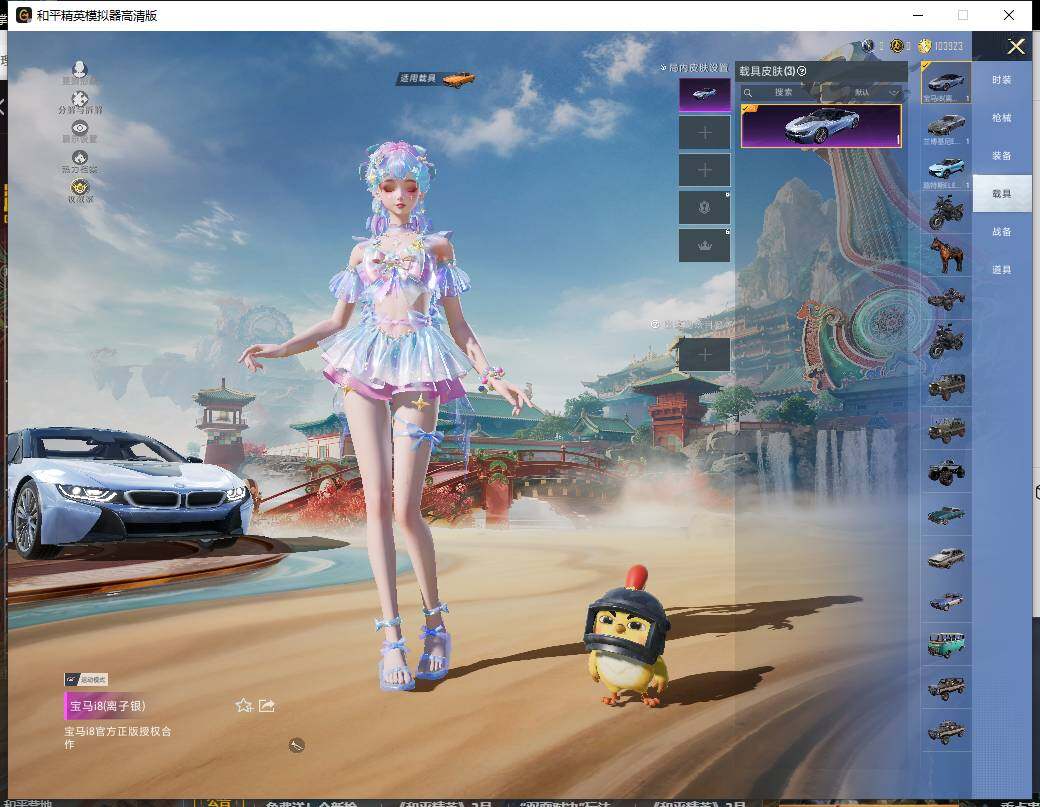Select the 装备 tab in sidebar
This screenshot has width=1040, height=807.
1001,155
